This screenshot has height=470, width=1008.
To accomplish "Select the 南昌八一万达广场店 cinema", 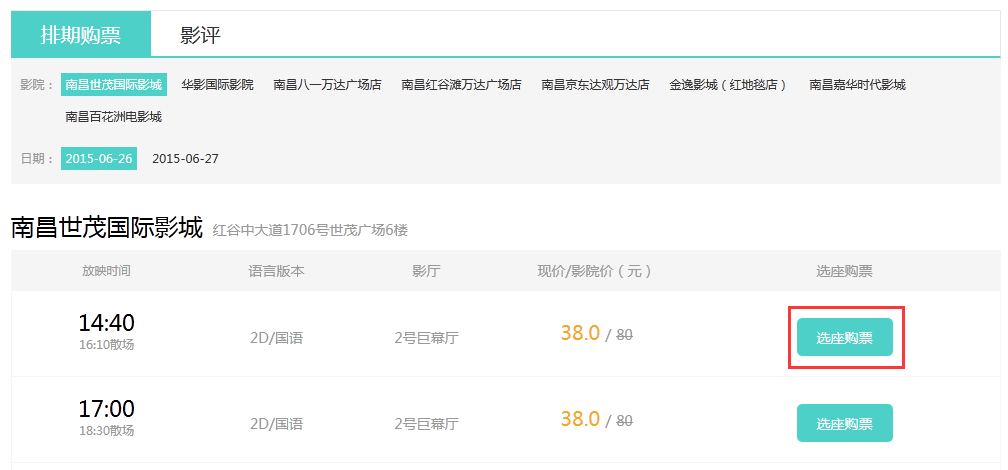I will [x=327, y=85].
